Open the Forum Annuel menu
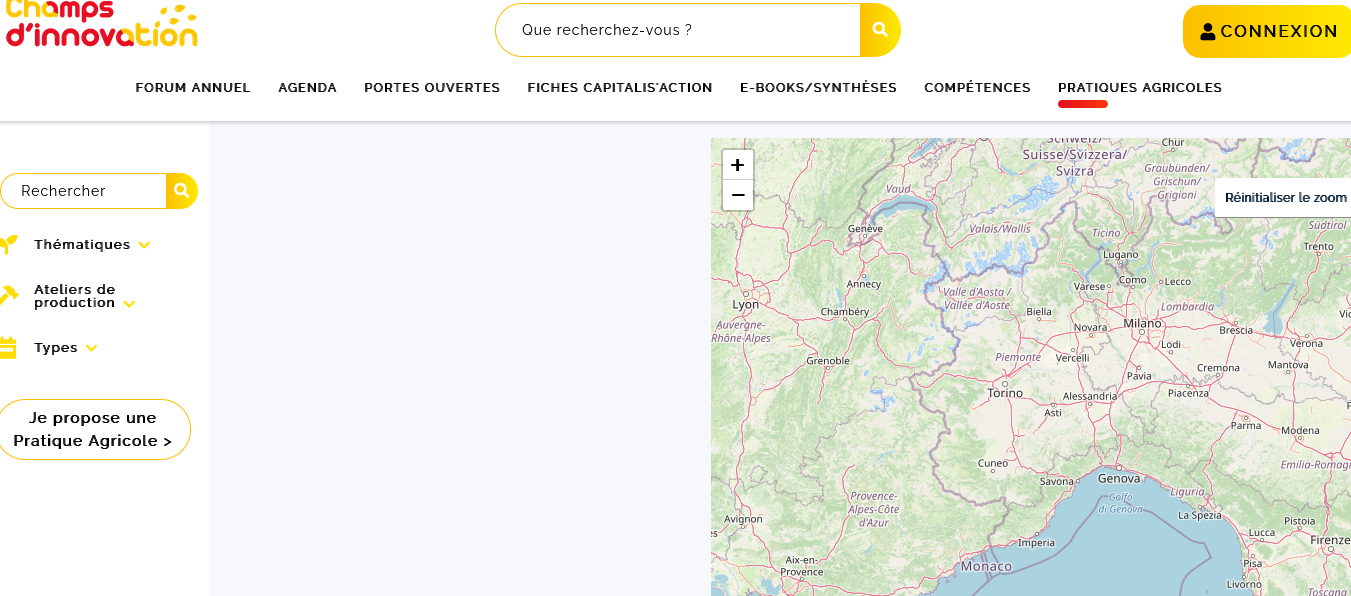This screenshot has width=1351, height=596. (193, 88)
